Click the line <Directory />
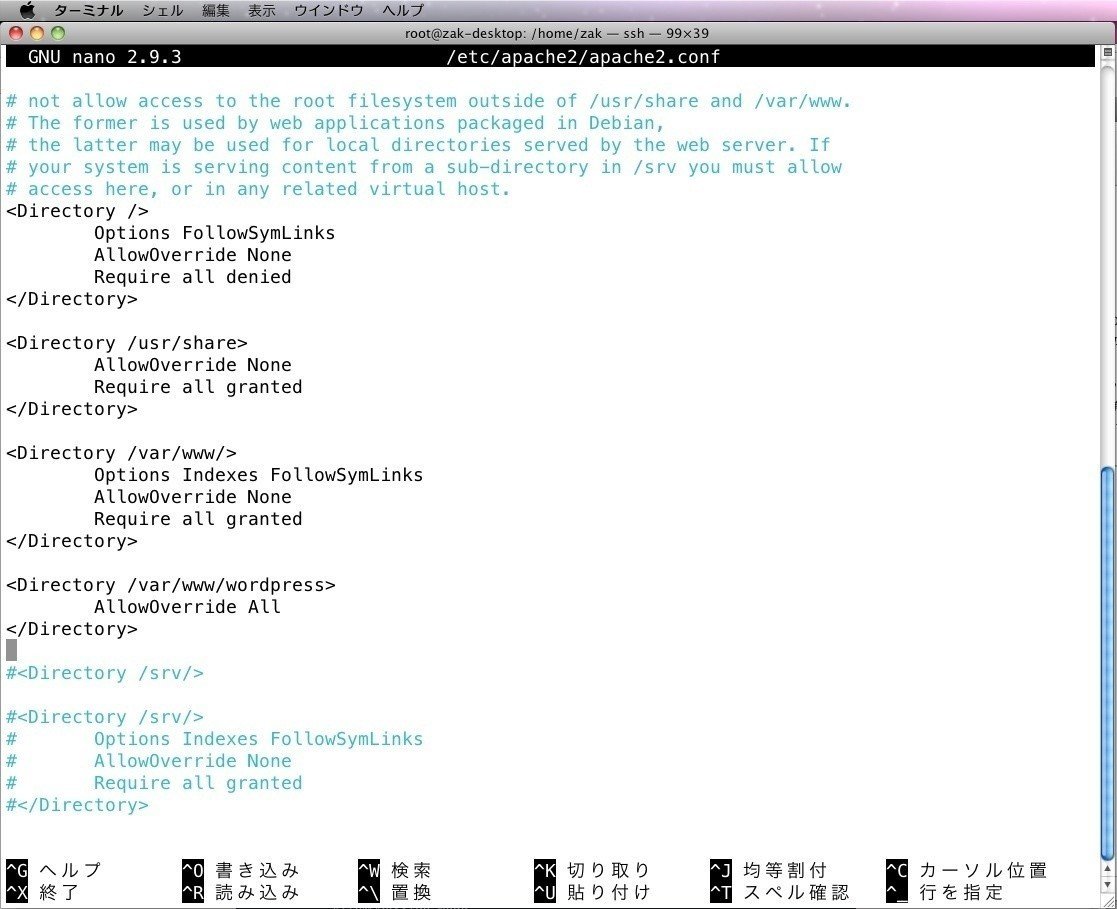This screenshot has height=909, width=1117. (x=78, y=211)
